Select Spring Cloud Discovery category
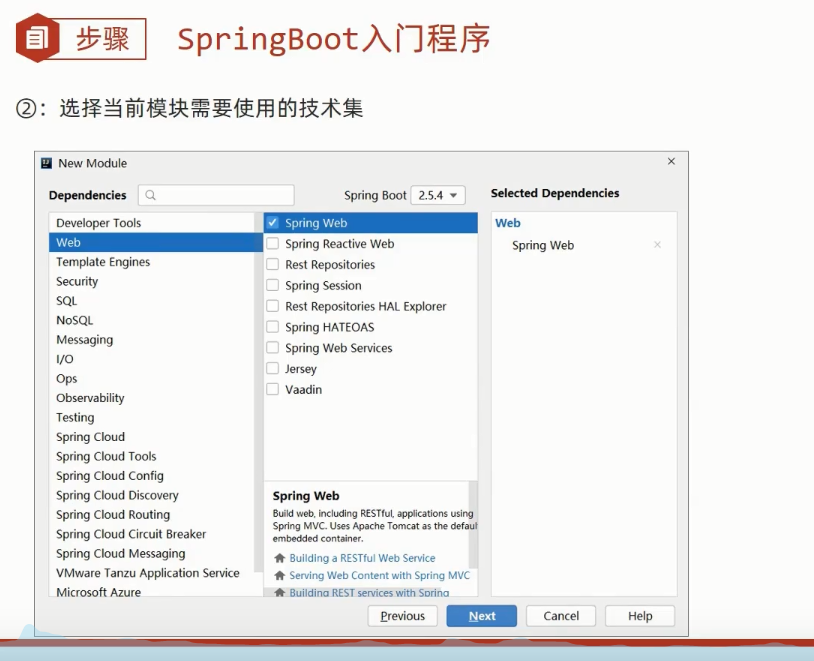 (152, 495)
